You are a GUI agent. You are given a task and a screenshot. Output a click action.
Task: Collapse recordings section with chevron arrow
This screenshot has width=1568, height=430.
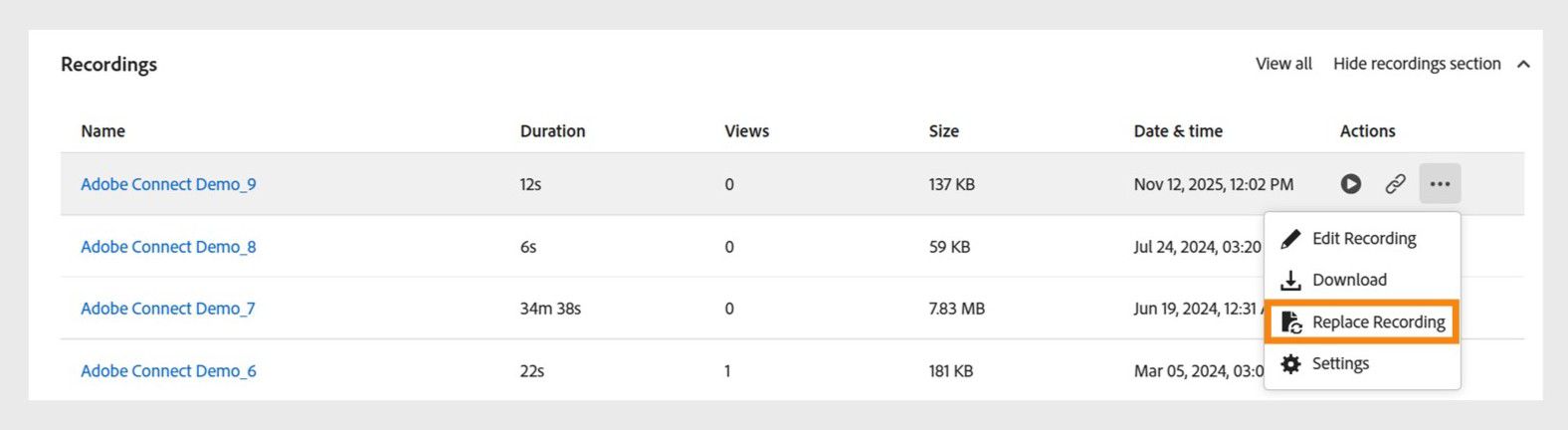point(1523,65)
